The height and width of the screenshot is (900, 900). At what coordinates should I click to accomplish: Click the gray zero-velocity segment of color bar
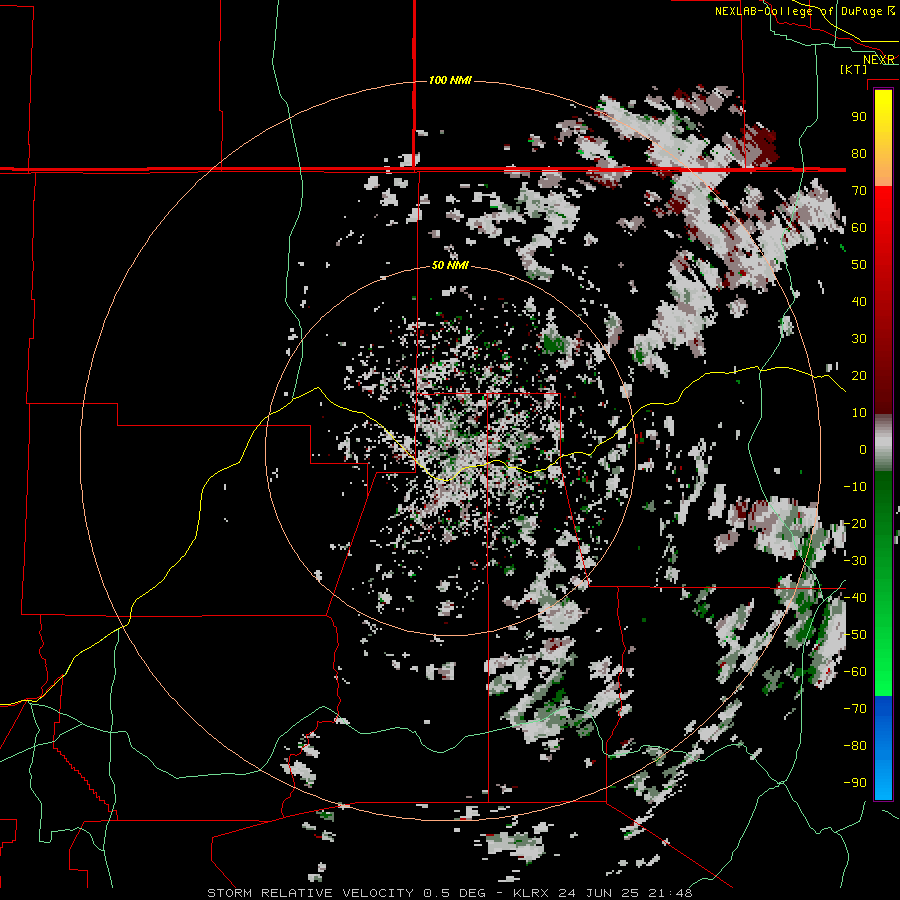[x=883, y=443]
